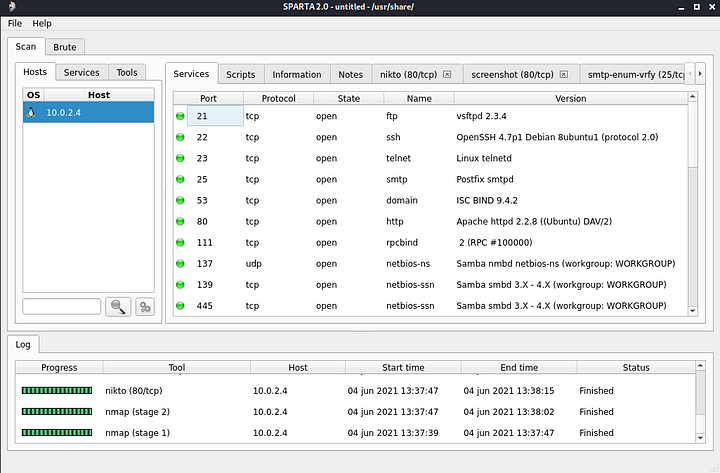Click the SPARTA app icon in title bar

click(12, 6)
